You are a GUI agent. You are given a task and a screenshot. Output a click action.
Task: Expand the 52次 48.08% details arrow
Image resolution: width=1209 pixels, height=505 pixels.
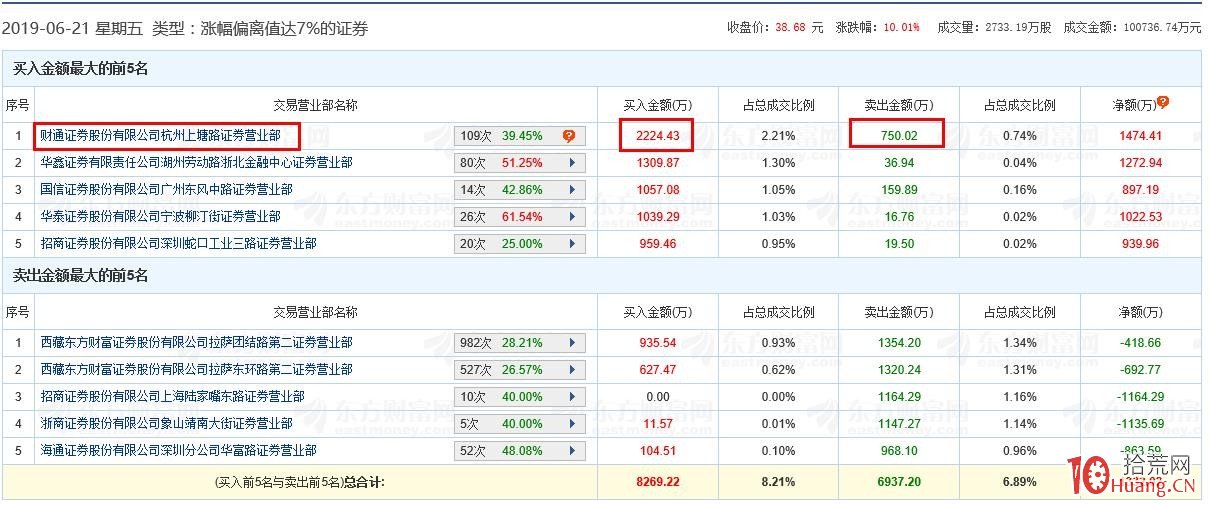coord(572,451)
